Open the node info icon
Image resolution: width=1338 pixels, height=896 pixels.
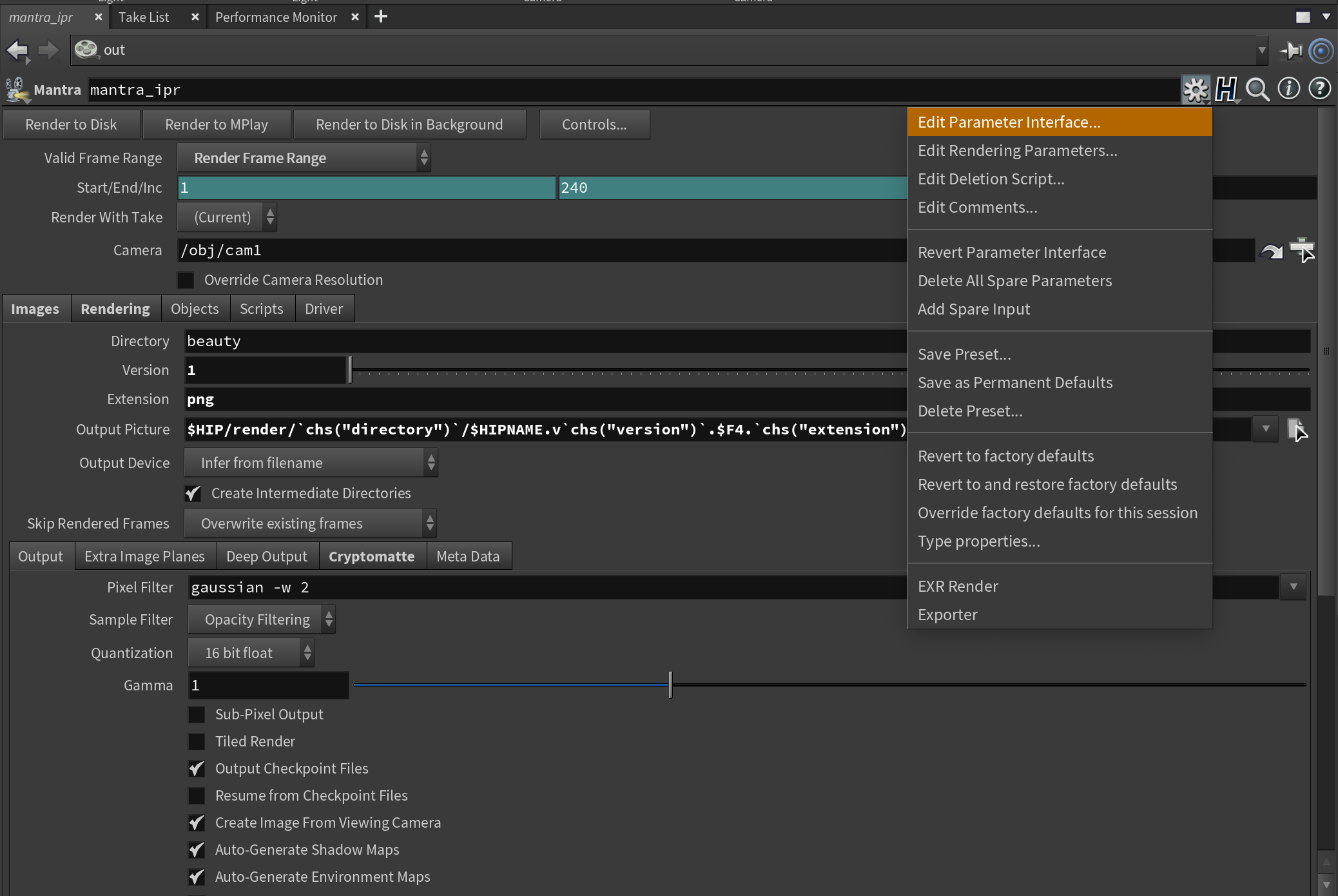click(1288, 89)
